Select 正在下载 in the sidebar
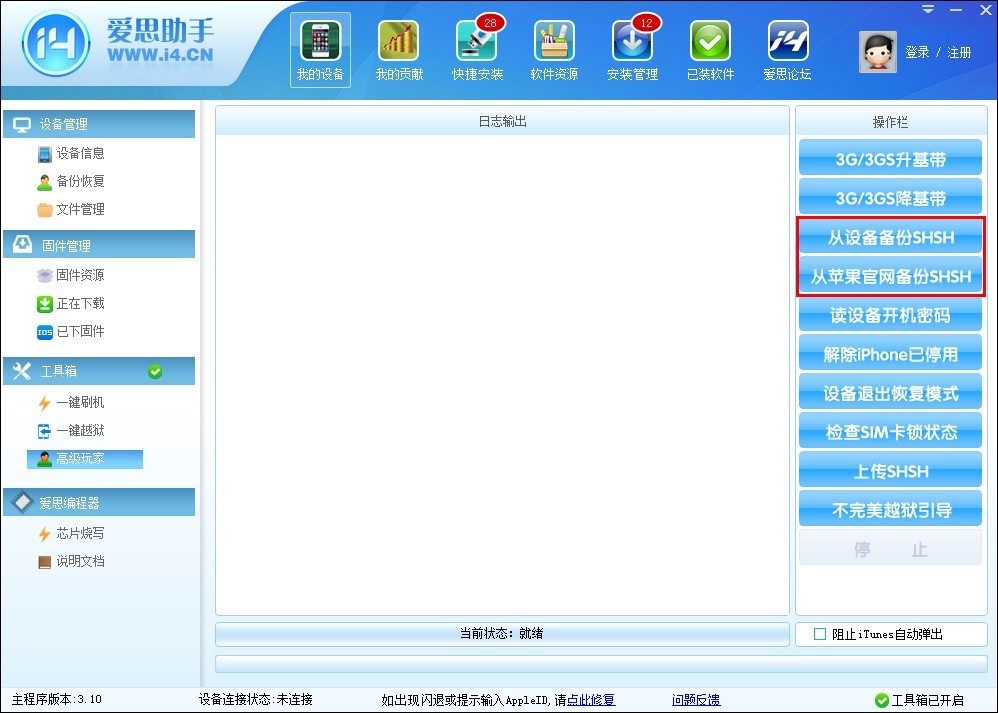The width and height of the screenshot is (998, 713). 71,304
